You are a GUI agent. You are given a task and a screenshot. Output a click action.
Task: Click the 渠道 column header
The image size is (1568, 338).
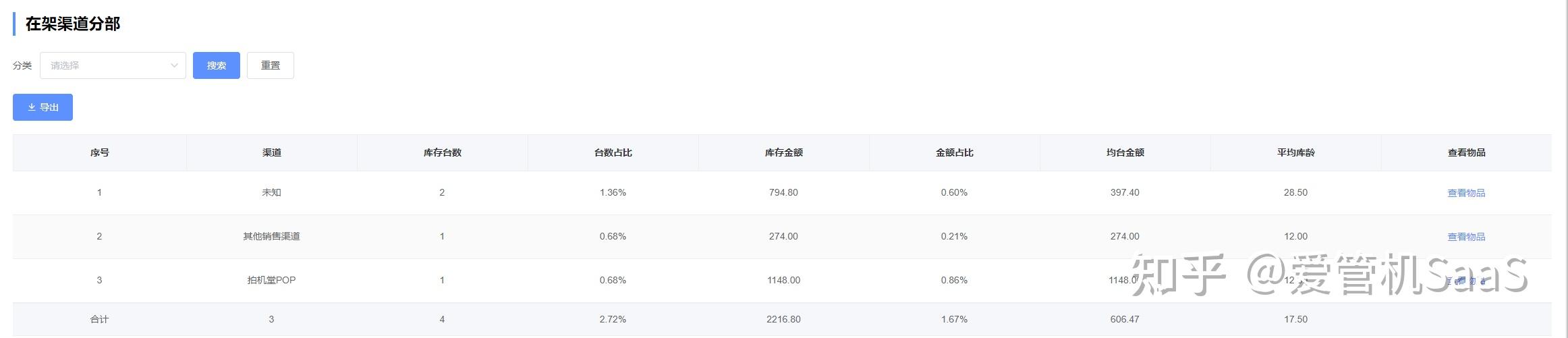point(271,152)
